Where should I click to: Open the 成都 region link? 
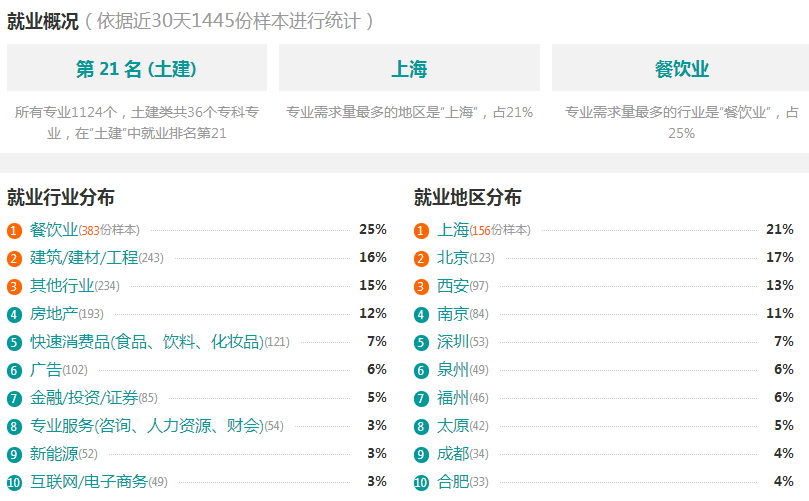(x=453, y=454)
